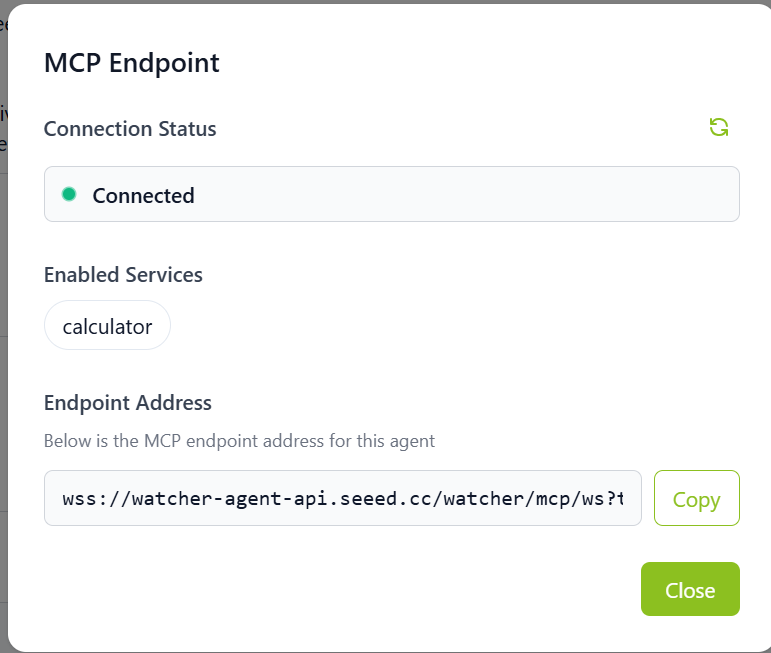The width and height of the screenshot is (771, 653).
Task: Click the /watcher/mcp/ws path in address
Action: 500,498
